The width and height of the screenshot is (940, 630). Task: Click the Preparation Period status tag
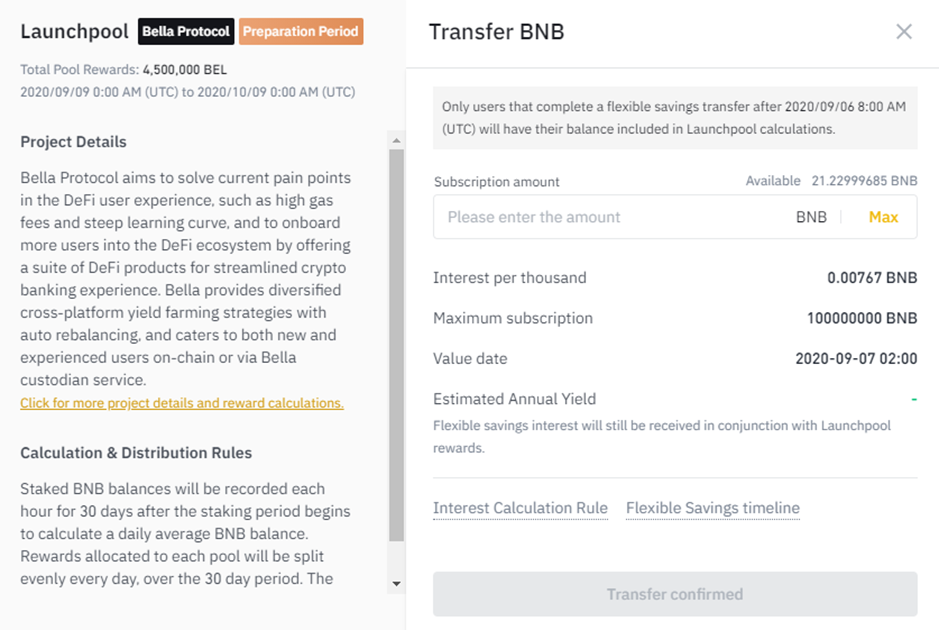point(300,32)
